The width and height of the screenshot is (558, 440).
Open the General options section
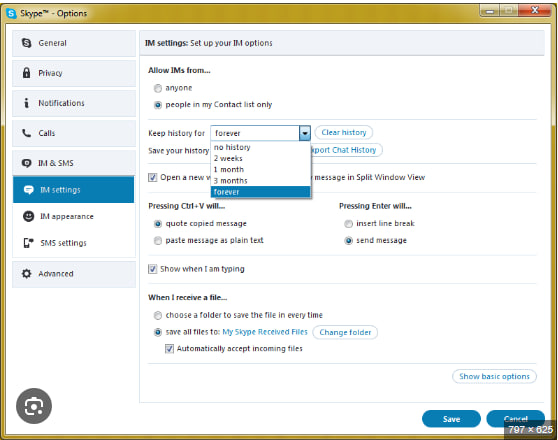(x=74, y=43)
